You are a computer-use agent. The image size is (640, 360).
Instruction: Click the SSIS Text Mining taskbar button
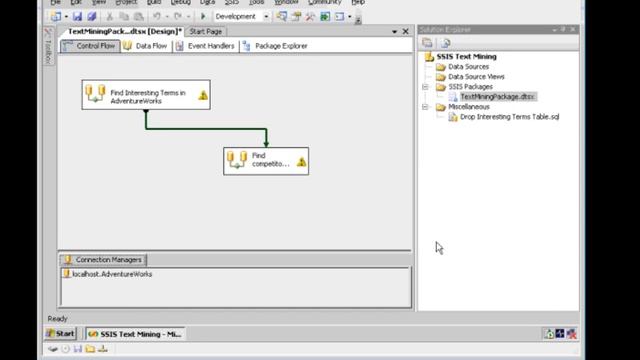(x=136, y=334)
